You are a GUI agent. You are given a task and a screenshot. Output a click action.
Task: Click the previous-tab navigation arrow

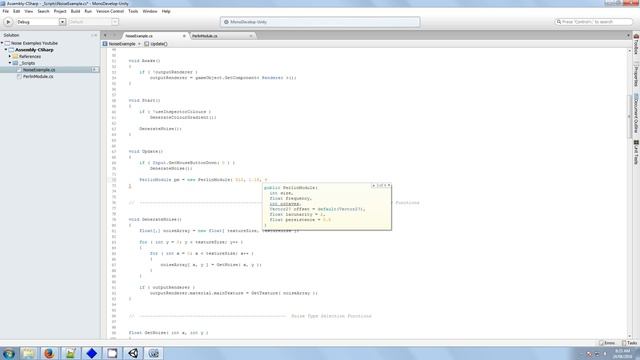pyautogui.click(x=105, y=36)
